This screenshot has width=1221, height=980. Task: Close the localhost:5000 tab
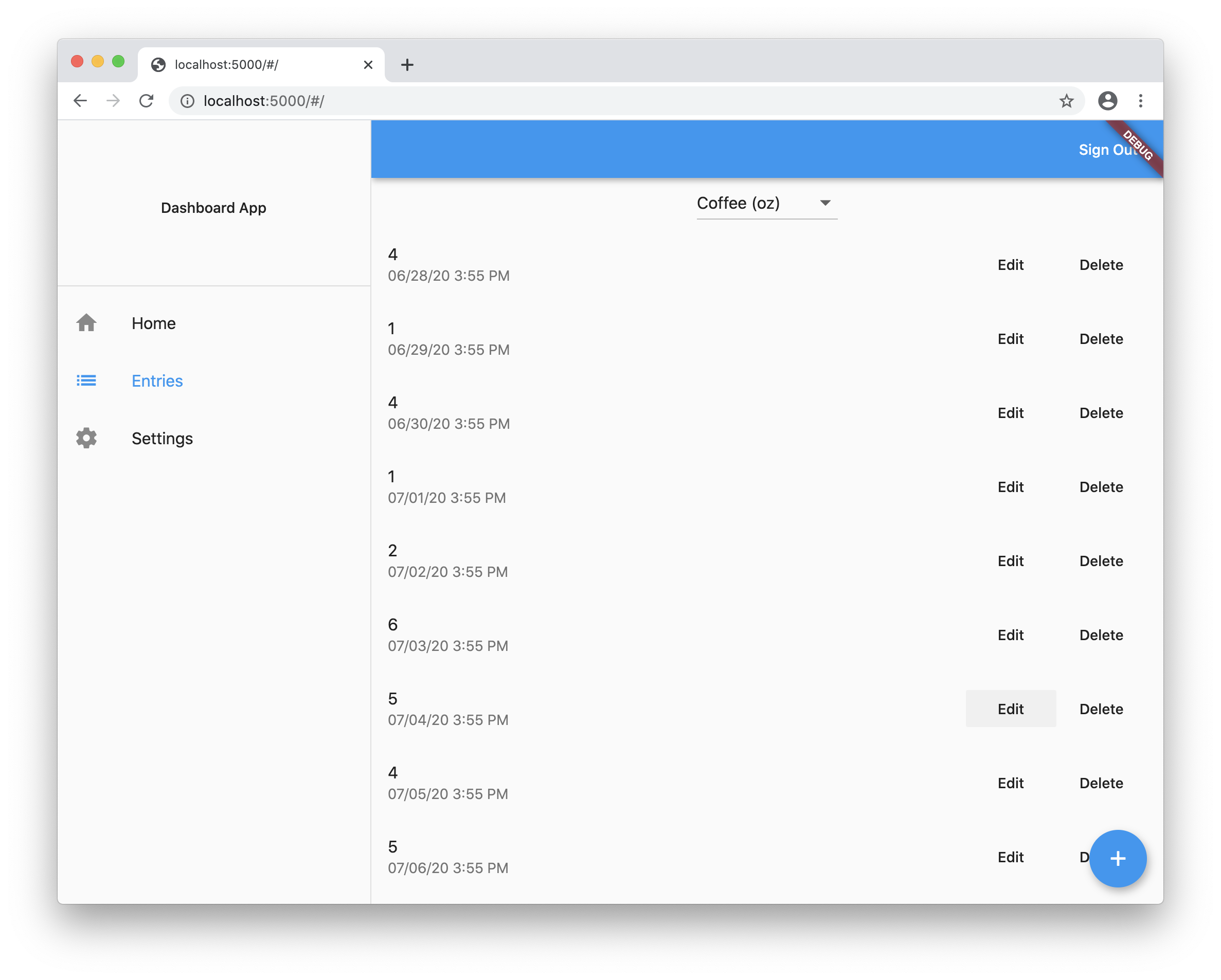point(368,65)
